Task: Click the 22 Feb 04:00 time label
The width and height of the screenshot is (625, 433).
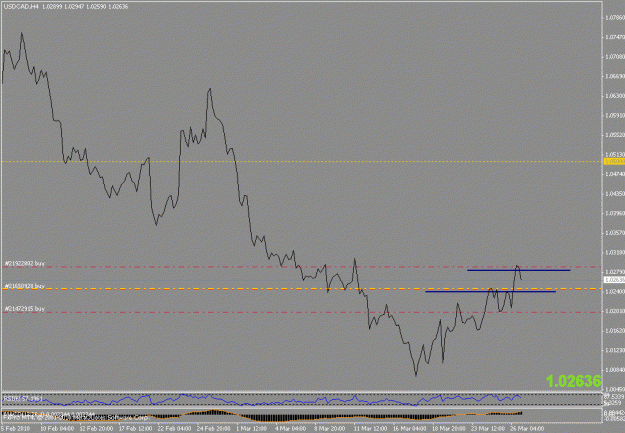Action: [175, 429]
